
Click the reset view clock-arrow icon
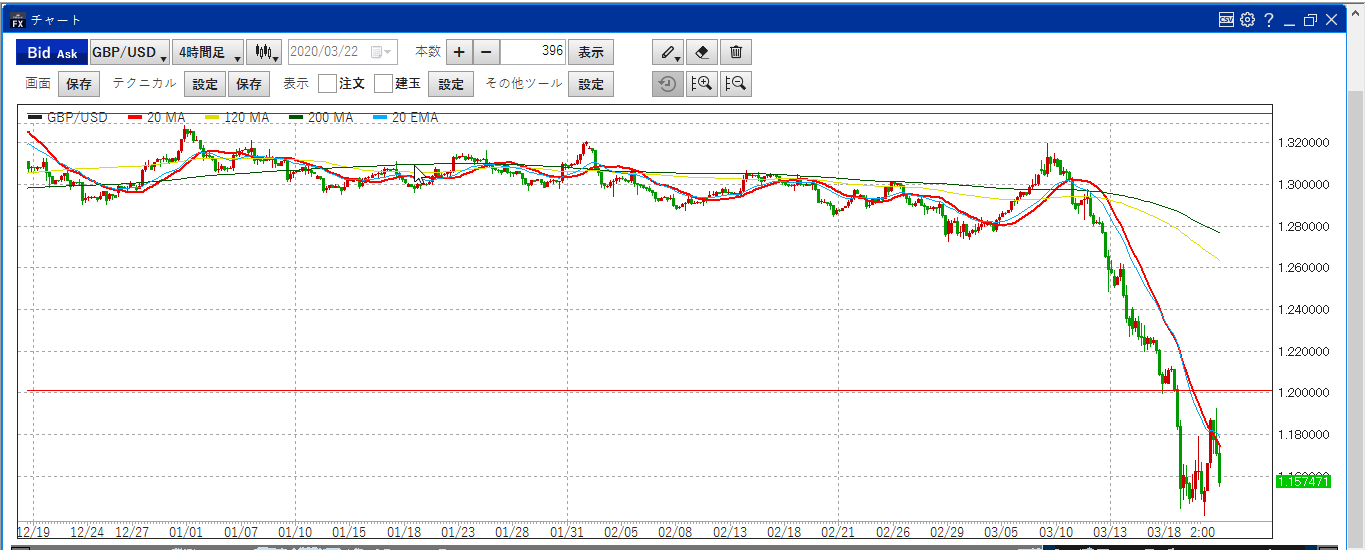click(669, 84)
